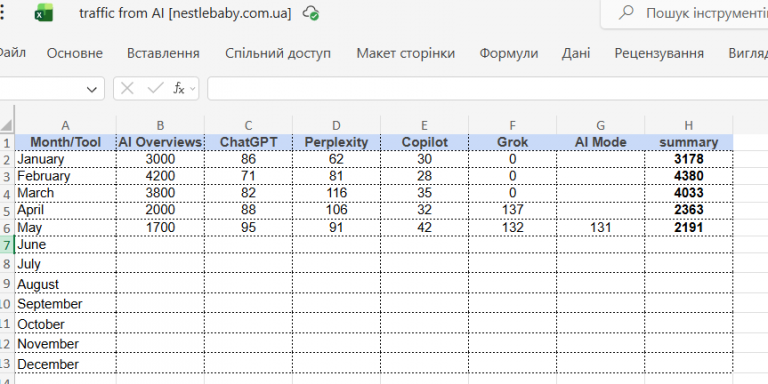This screenshot has height=384, width=768.
Task: Select row 1 header
Action: pyautogui.click(x=7, y=143)
